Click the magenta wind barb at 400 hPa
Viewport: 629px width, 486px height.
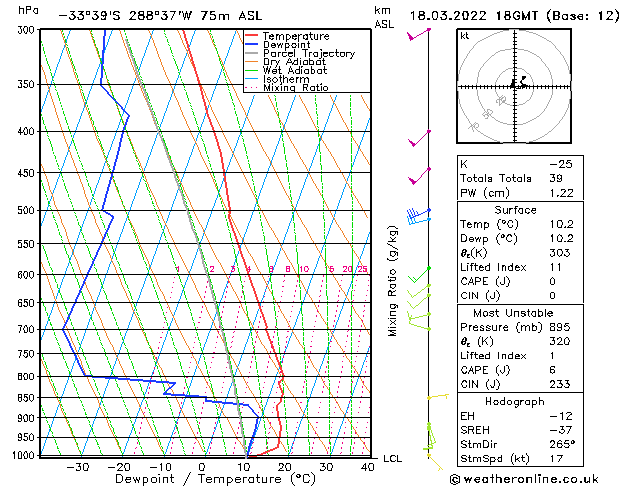[420, 138]
